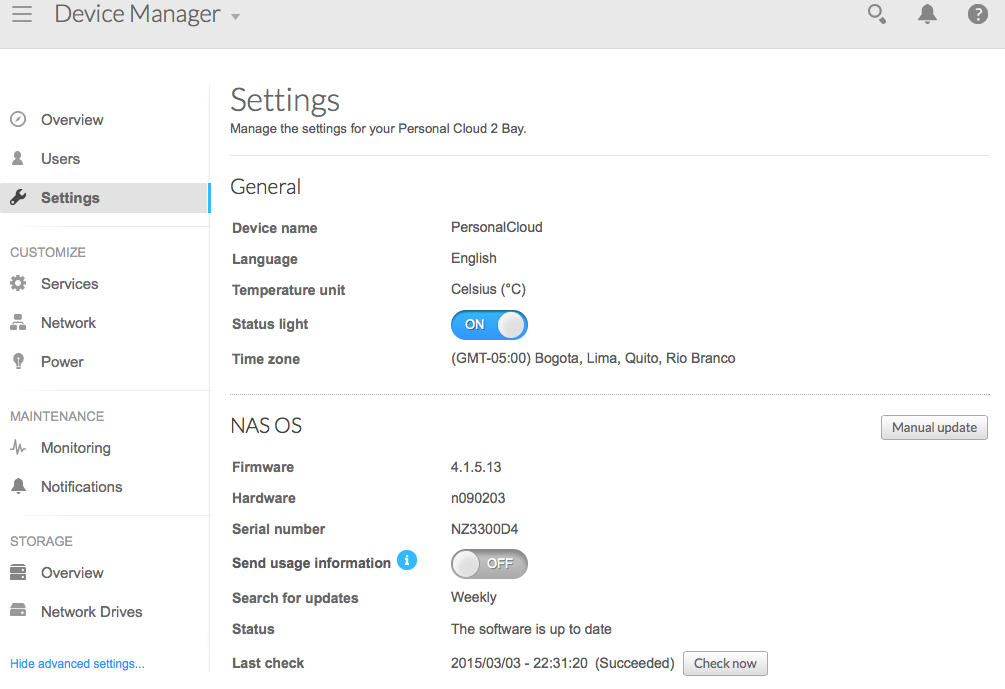Expand the Device Manager dropdown arrow
Viewport: 1005px width, 689px height.
(x=235, y=17)
